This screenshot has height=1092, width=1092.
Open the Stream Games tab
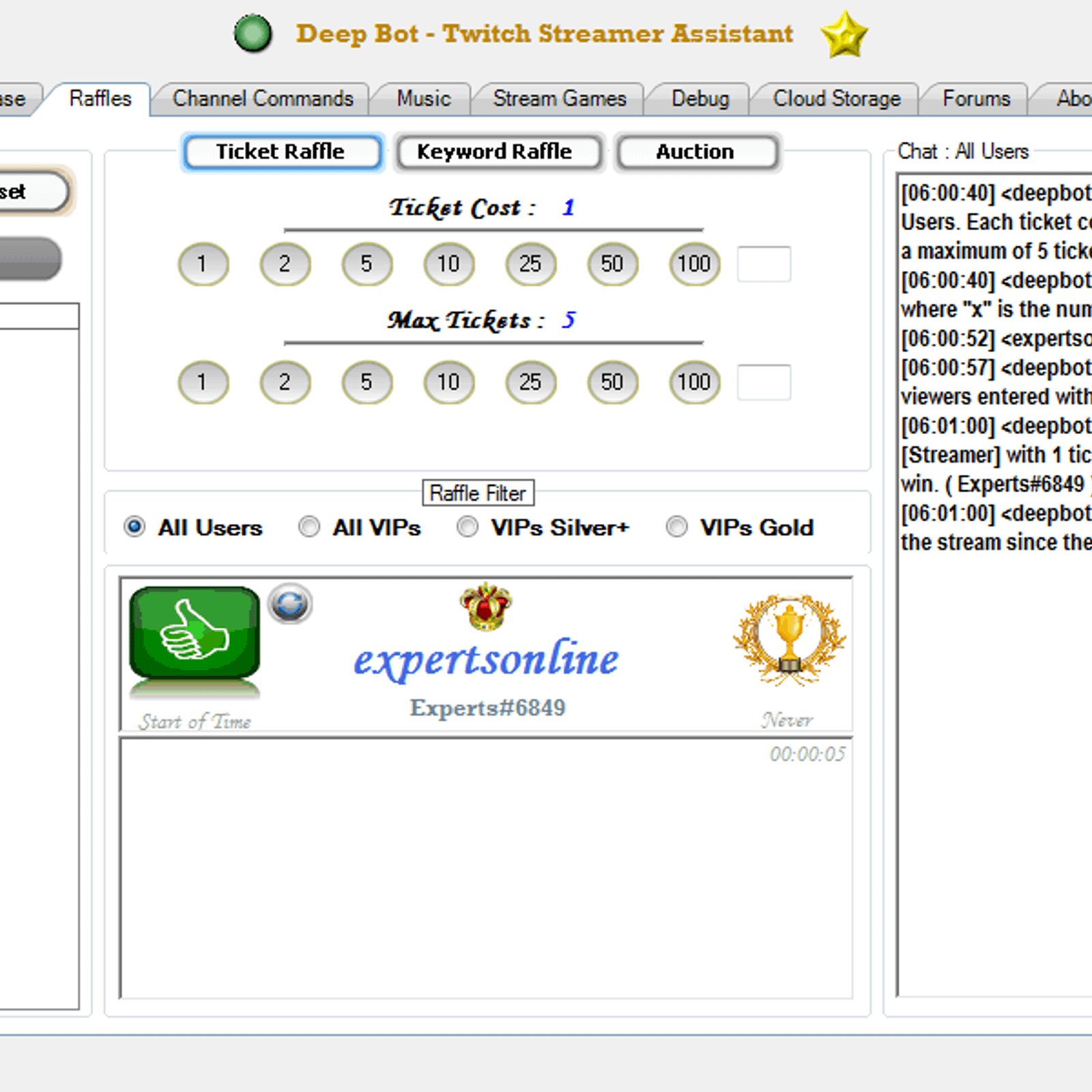[x=560, y=99]
